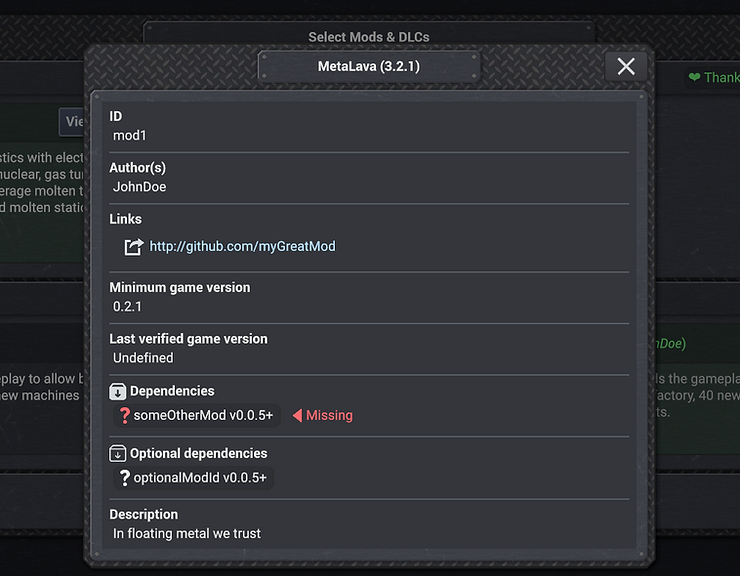Click the author name JohnDoe

pyautogui.click(x=140, y=186)
